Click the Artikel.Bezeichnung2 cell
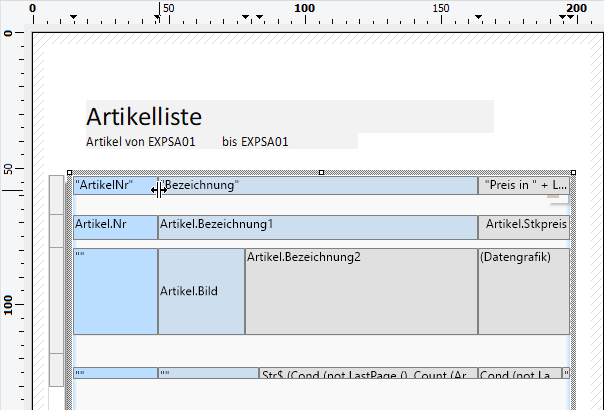 click(x=361, y=291)
